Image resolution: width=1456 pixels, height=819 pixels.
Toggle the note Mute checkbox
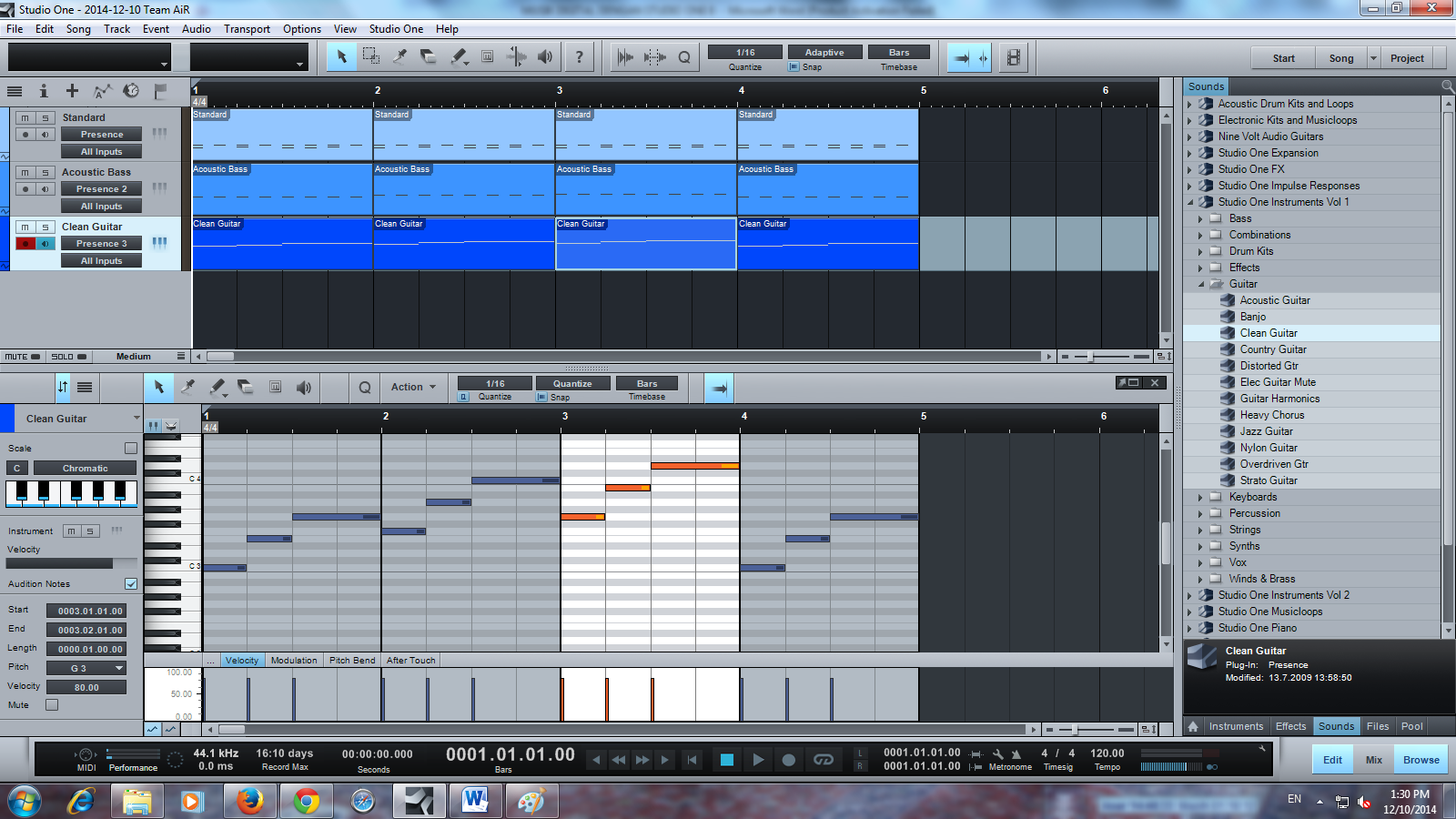(52, 704)
